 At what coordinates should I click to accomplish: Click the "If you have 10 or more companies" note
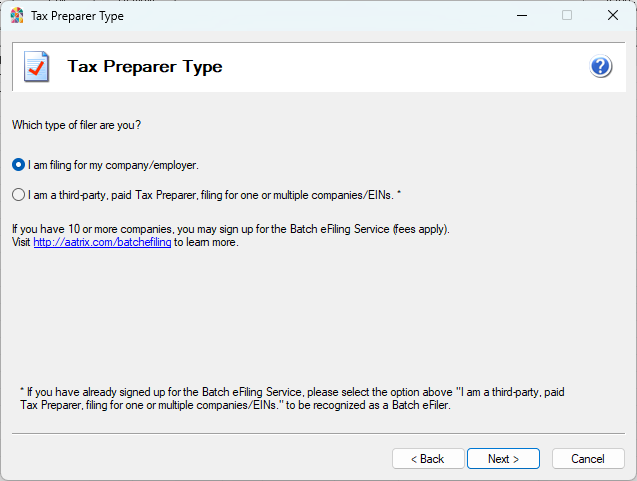230,229
